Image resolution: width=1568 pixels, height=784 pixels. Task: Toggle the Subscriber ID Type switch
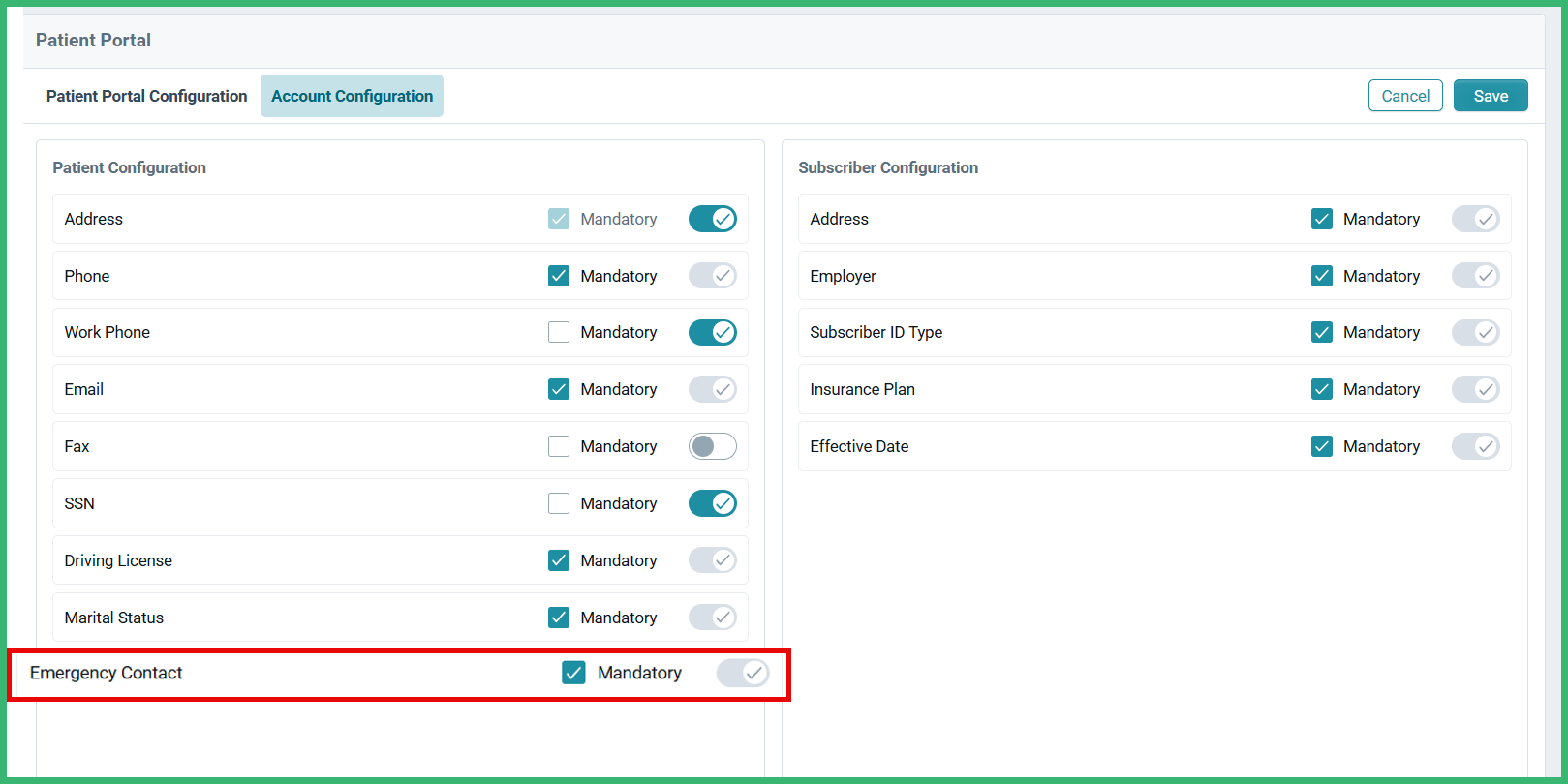coord(1475,332)
